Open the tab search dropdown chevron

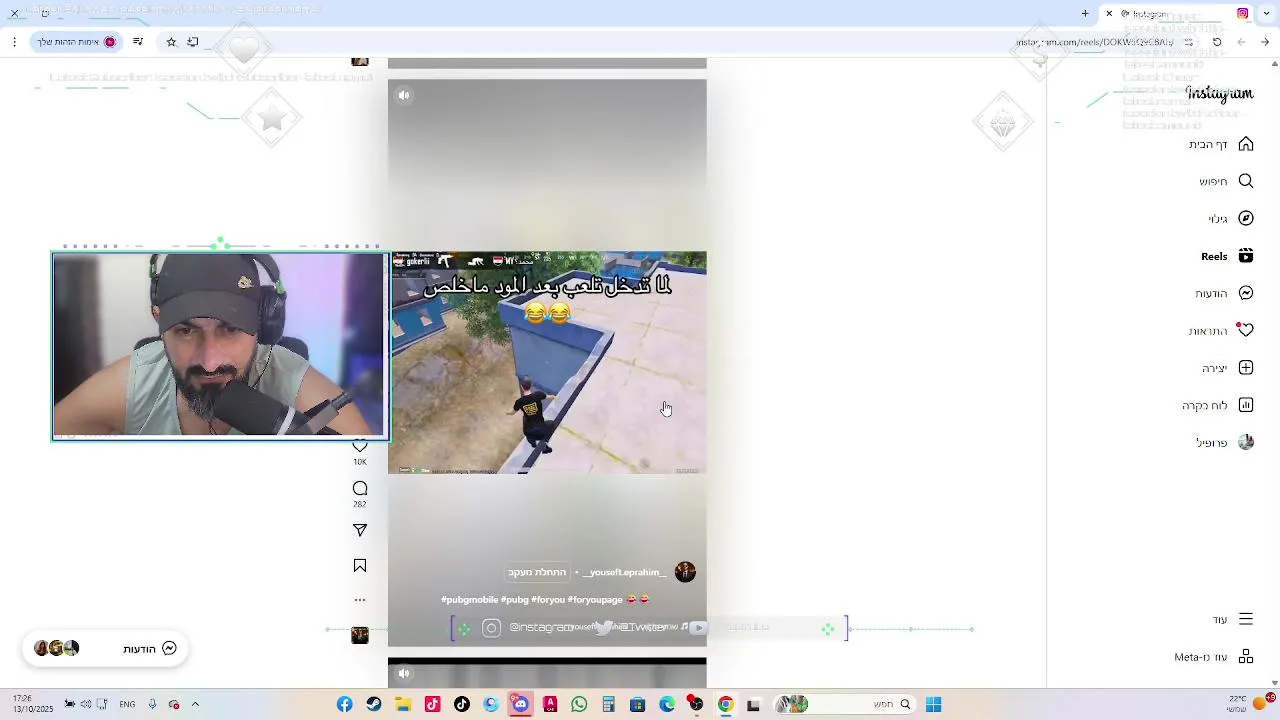coord(1265,13)
